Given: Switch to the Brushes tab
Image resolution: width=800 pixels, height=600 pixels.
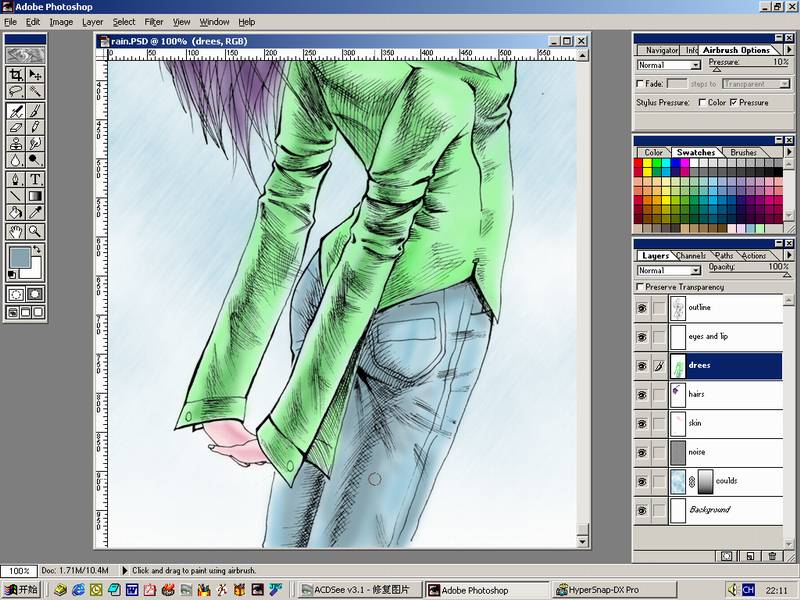Looking at the screenshot, I should (743, 153).
